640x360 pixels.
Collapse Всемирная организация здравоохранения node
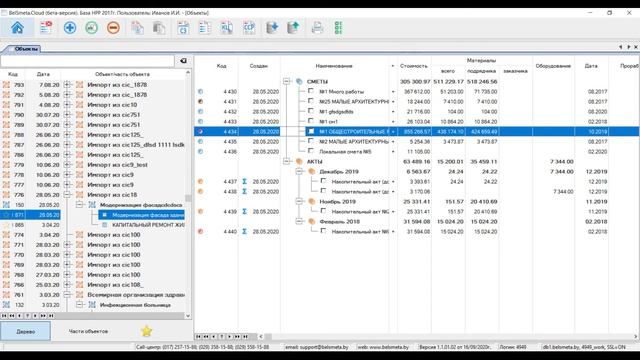(67, 295)
